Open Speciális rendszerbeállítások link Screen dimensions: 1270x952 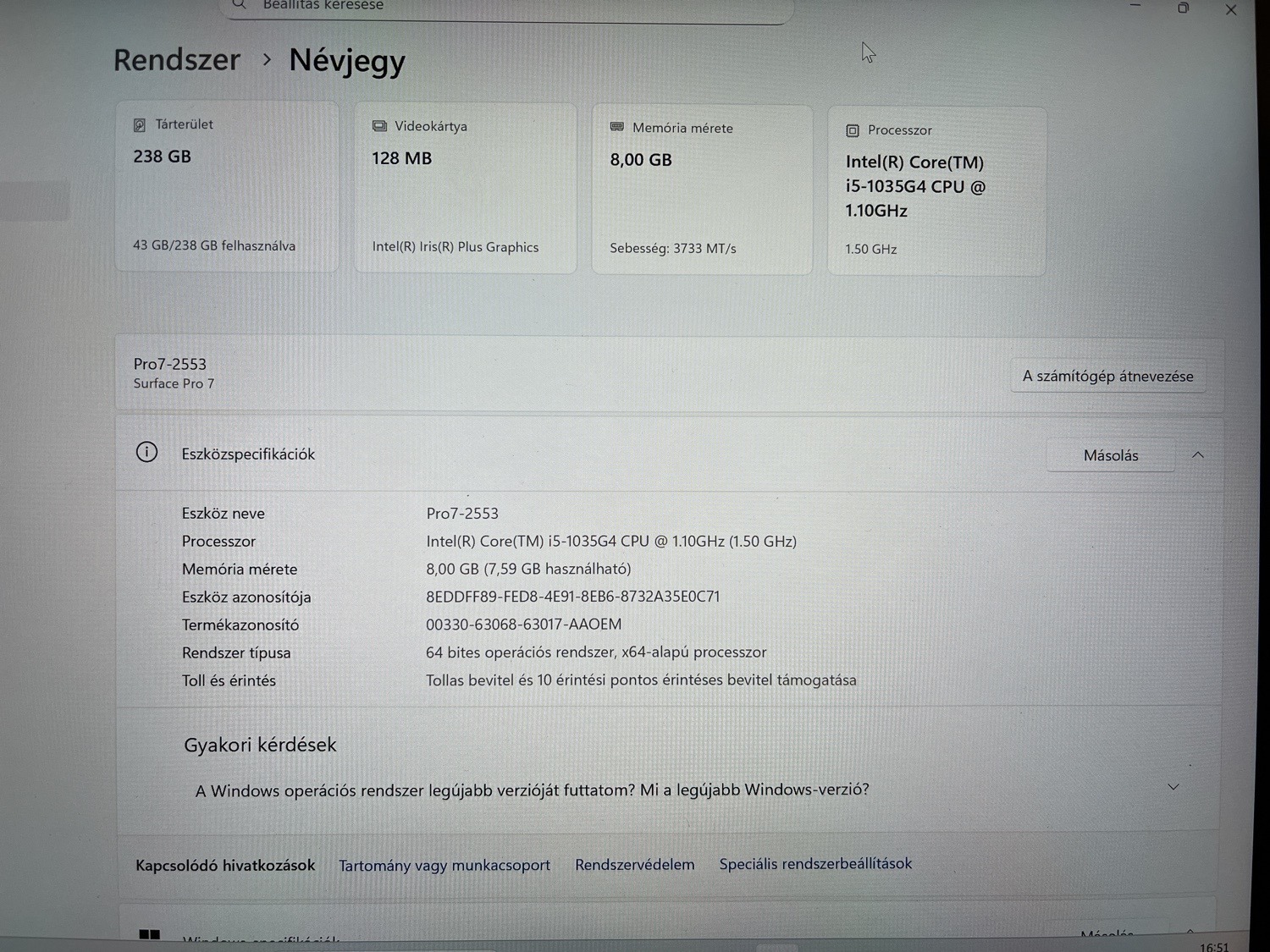coord(815,863)
